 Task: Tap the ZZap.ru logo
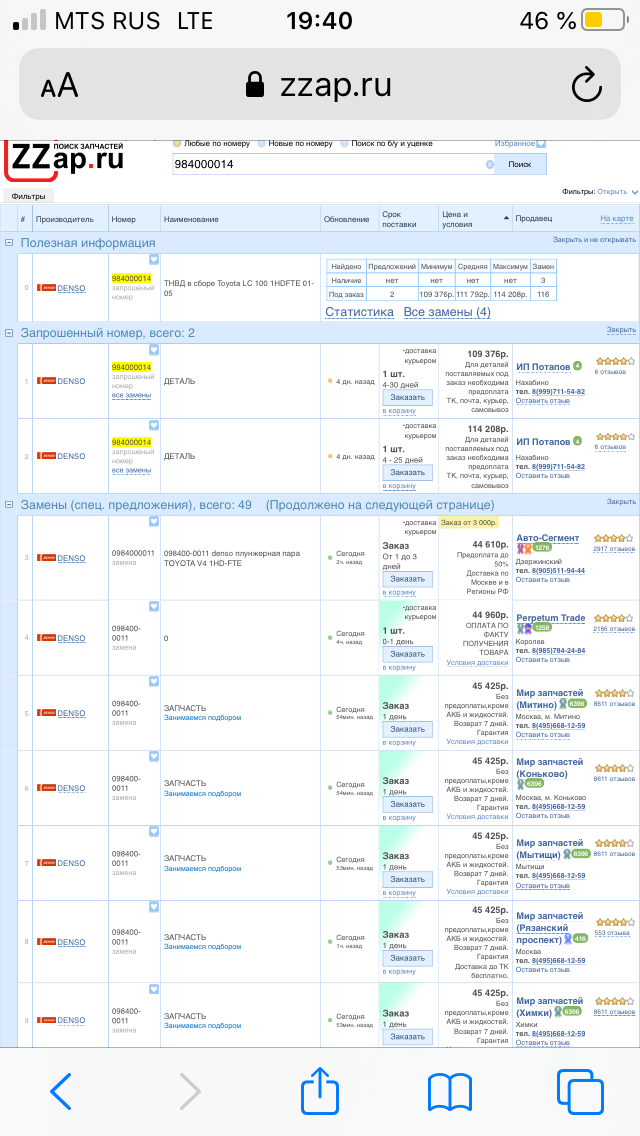[x=65, y=161]
